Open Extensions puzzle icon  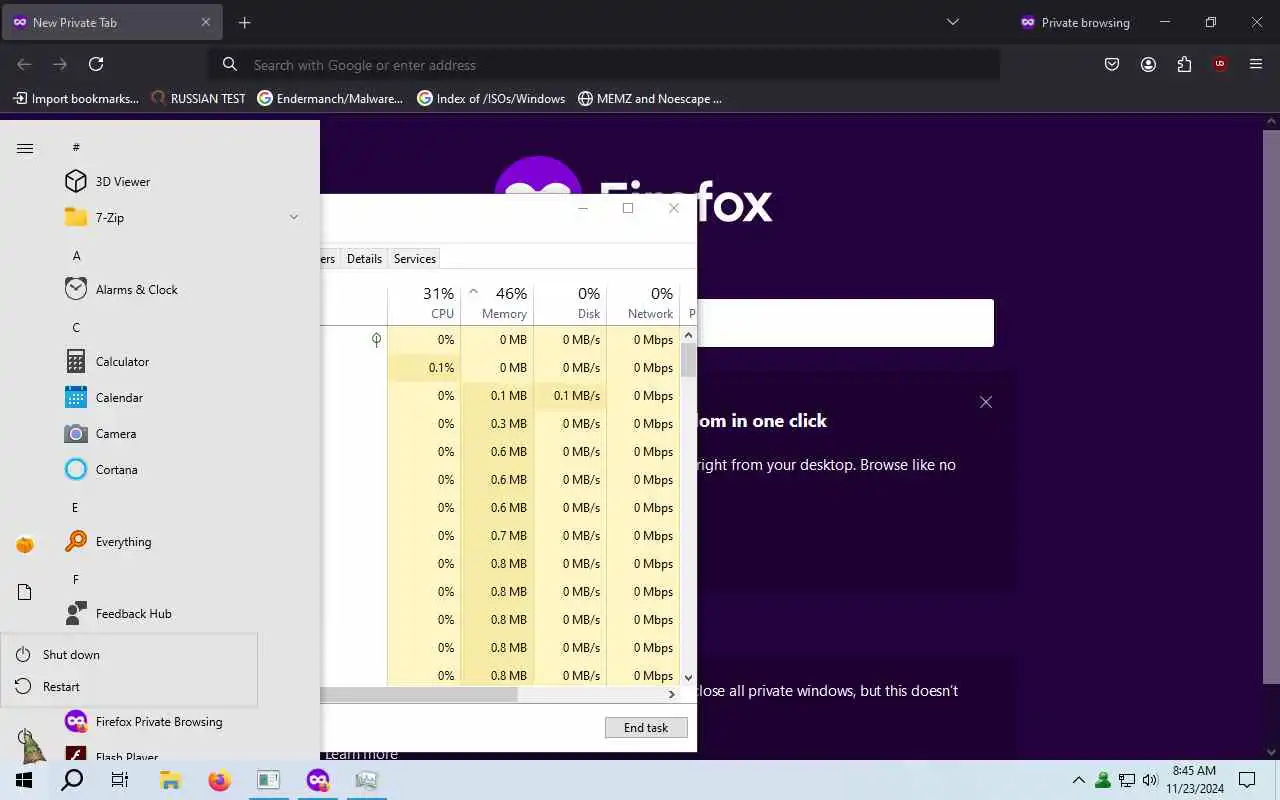[1184, 64]
